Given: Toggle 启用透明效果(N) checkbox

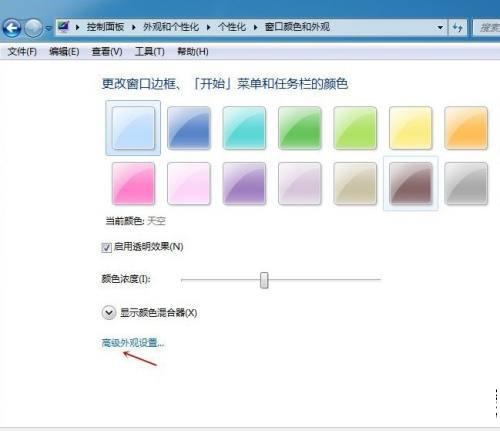Looking at the screenshot, I should (x=106, y=248).
